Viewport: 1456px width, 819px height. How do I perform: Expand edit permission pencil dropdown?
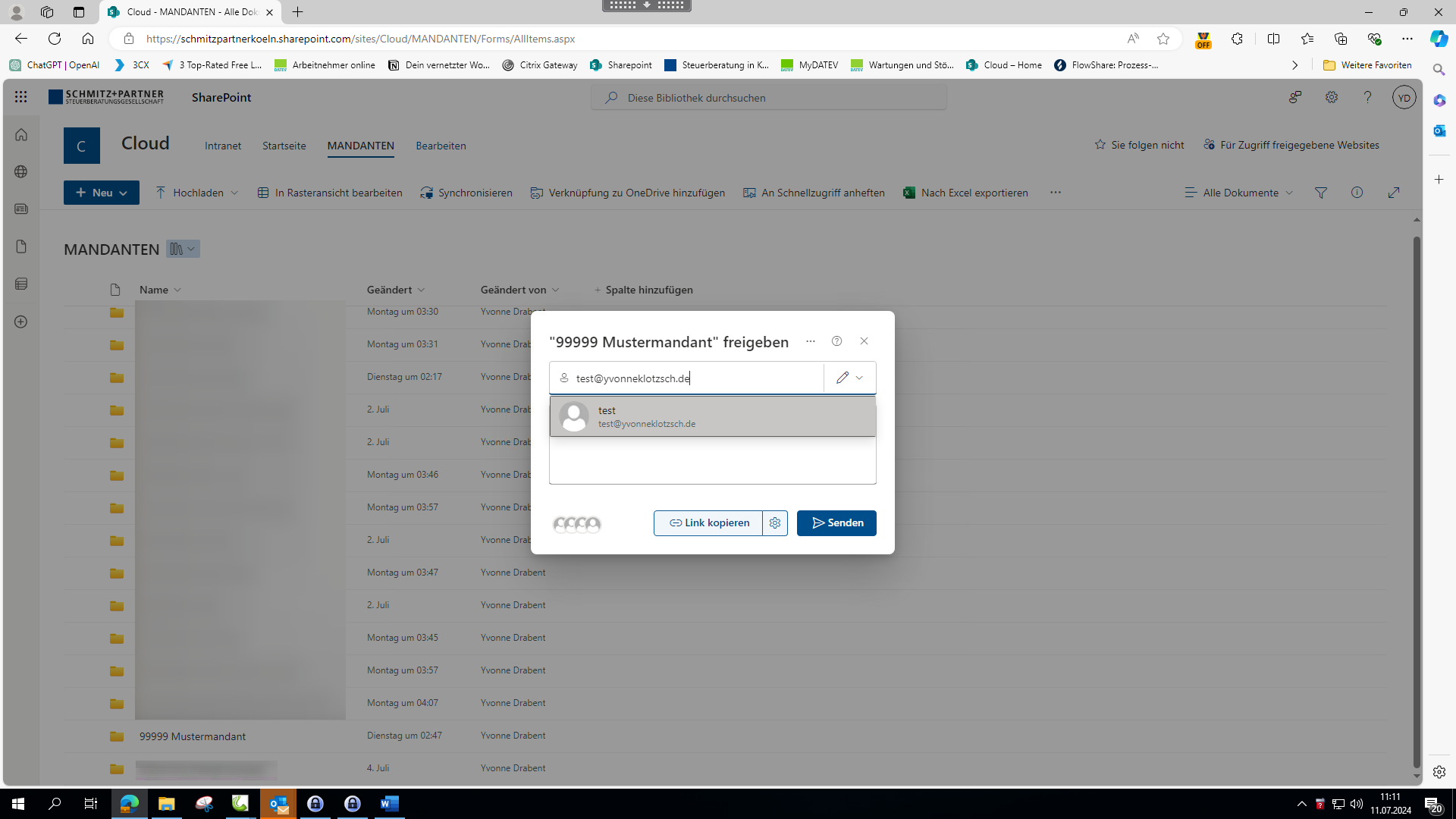click(849, 378)
